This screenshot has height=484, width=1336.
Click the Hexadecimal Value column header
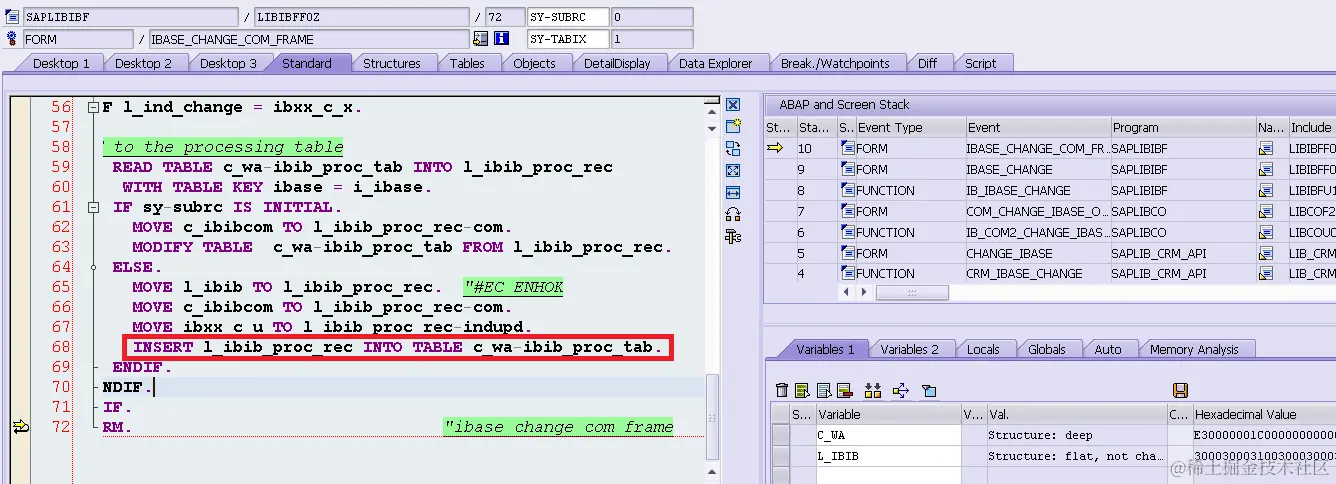[1264, 414]
